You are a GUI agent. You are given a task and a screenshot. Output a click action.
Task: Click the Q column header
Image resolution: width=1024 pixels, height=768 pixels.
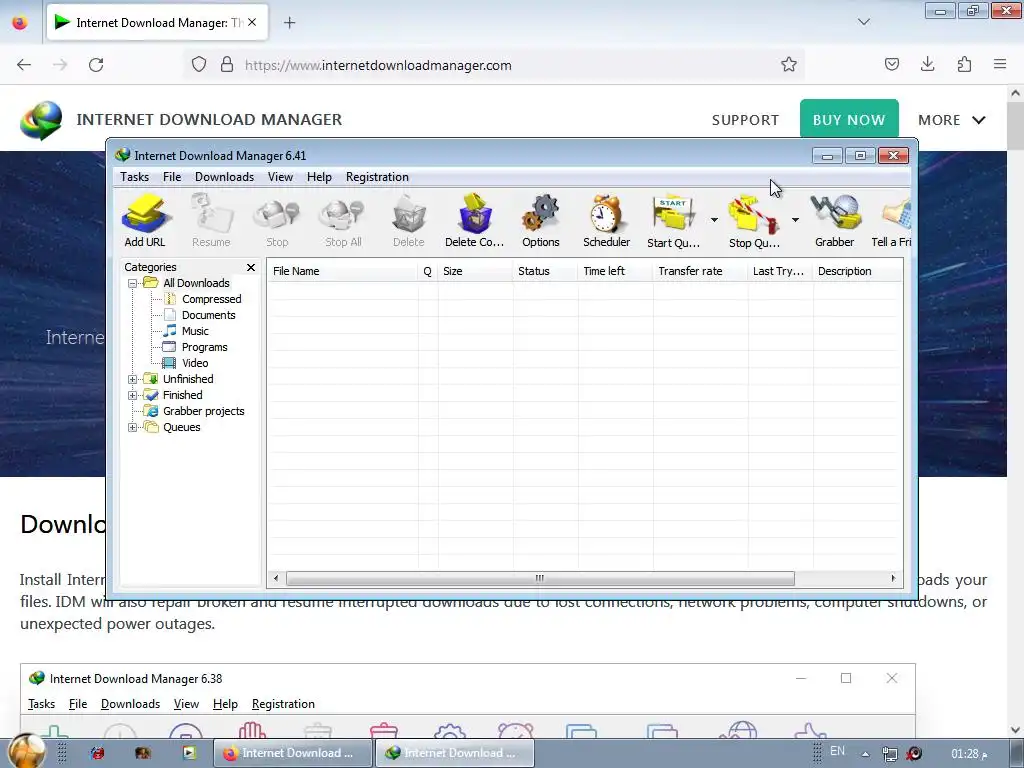(x=428, y=271)
